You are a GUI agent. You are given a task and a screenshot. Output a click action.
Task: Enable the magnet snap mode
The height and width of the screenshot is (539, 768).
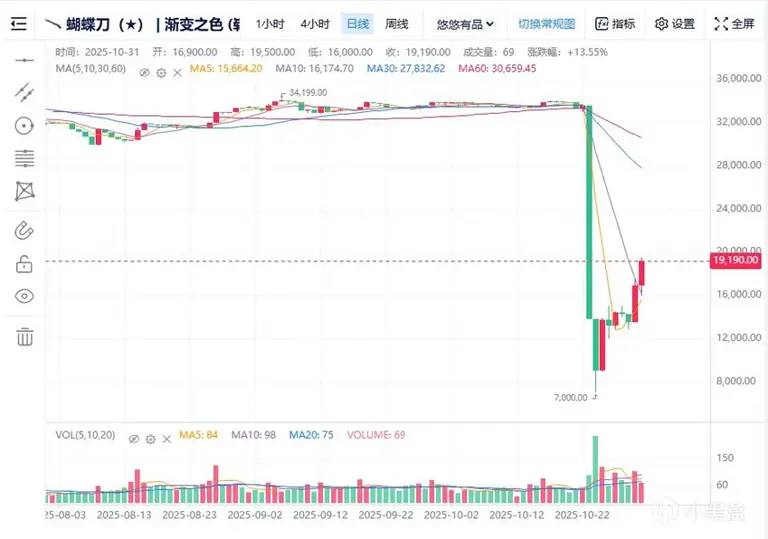click(24, 230)
